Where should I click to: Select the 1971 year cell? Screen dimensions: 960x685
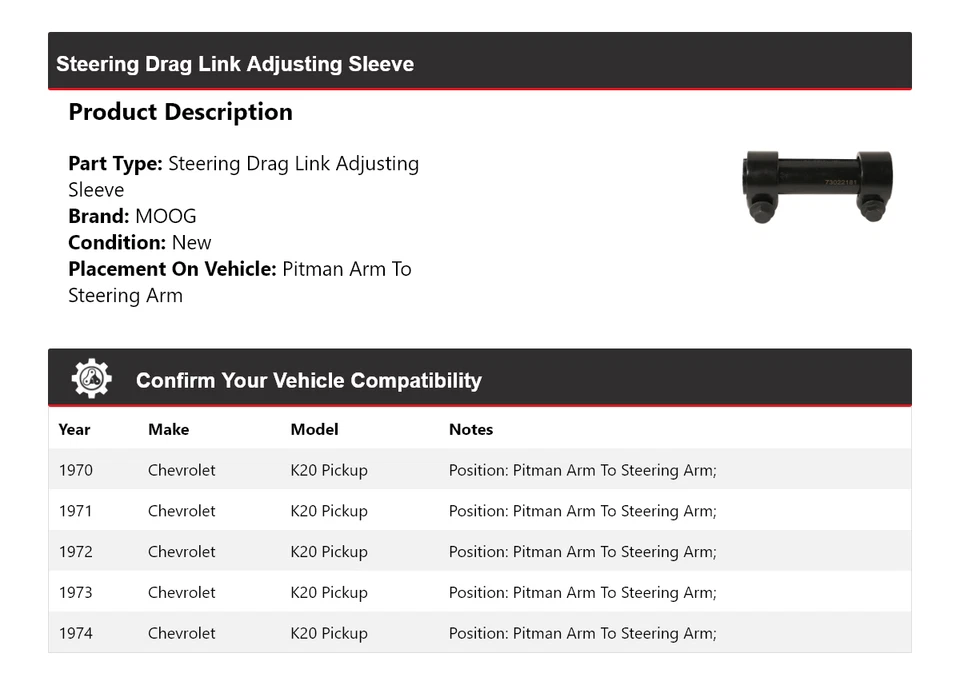pos(75,511)
